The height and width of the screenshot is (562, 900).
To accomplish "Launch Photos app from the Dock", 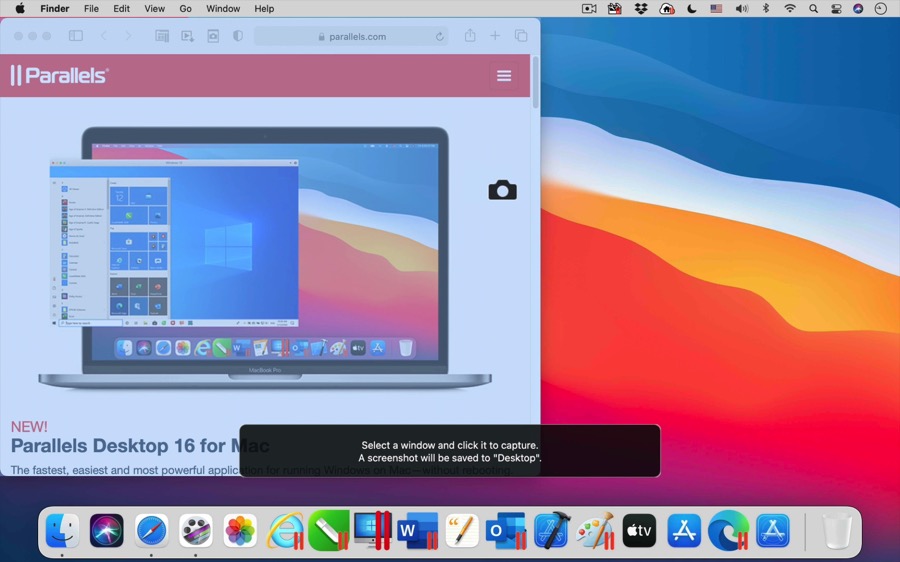I will click(240, 531).
